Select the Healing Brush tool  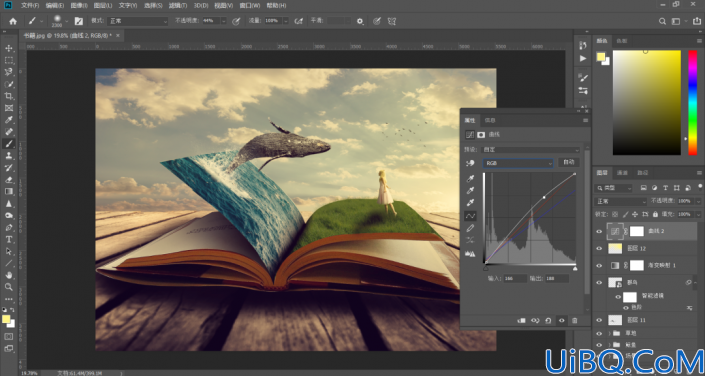coord(9,132)
